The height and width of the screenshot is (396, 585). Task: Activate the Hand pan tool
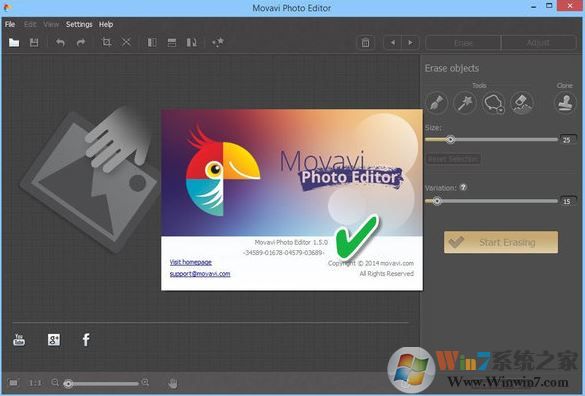pos(173,383)
